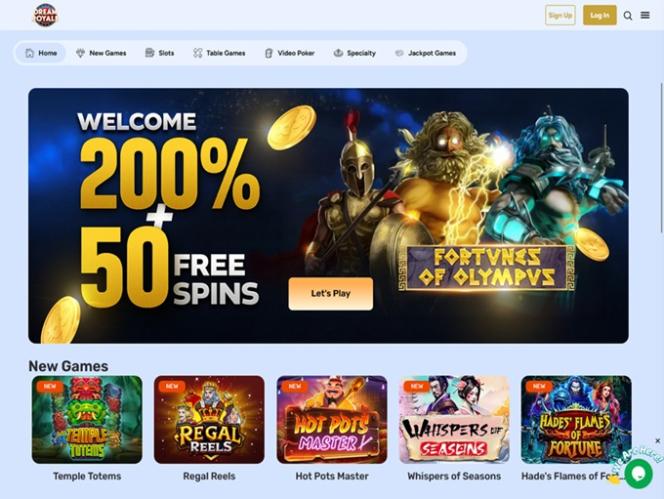This screenshot has width=664, height=499.
Task: Click the dice icon beside Table Games
Action: pos(197,53)
